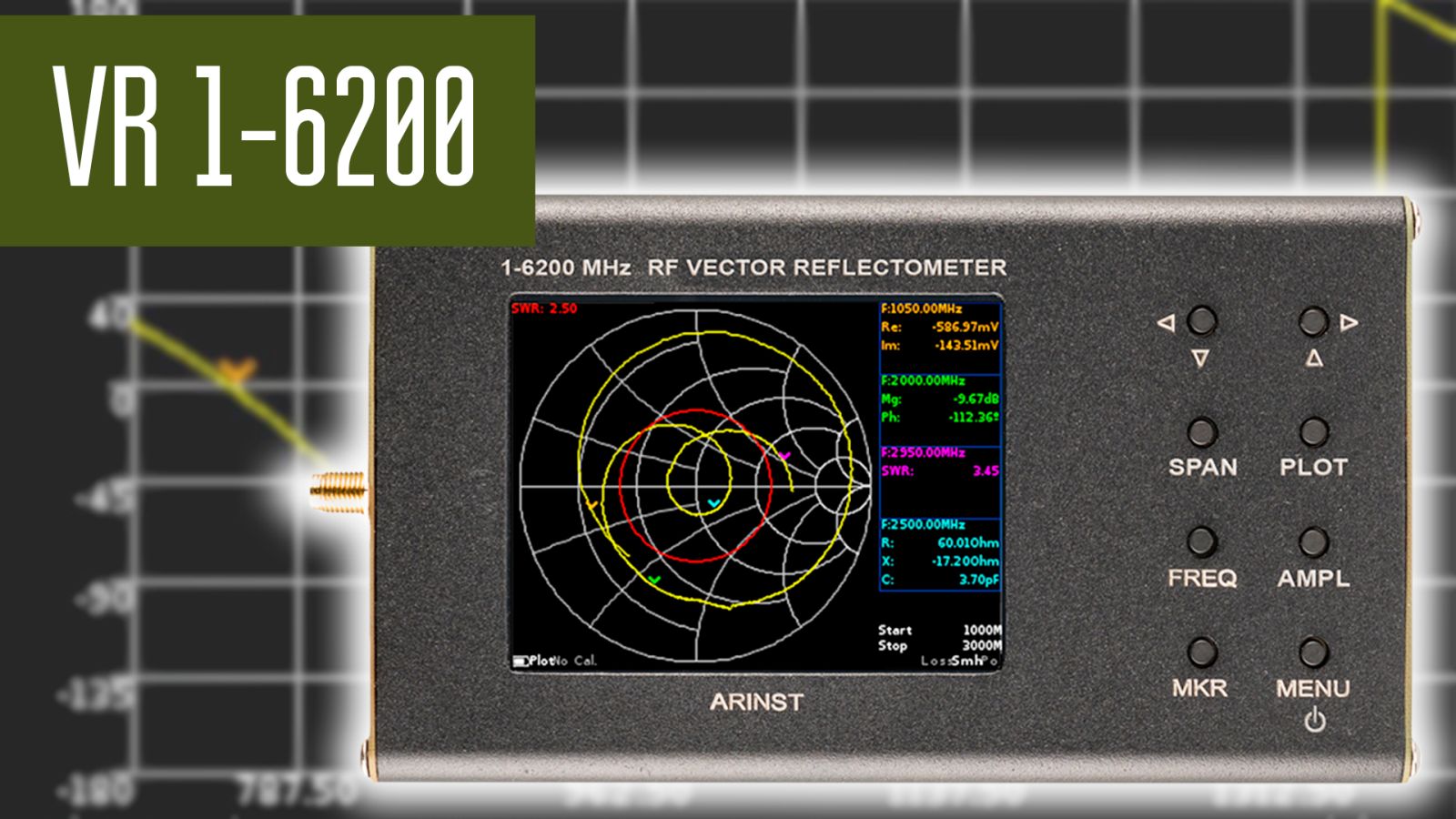1456x819 pixels.
Task: Hit the SPAN button on the reflectometer
Action: pyautogui.click(x=1202, y=431)
